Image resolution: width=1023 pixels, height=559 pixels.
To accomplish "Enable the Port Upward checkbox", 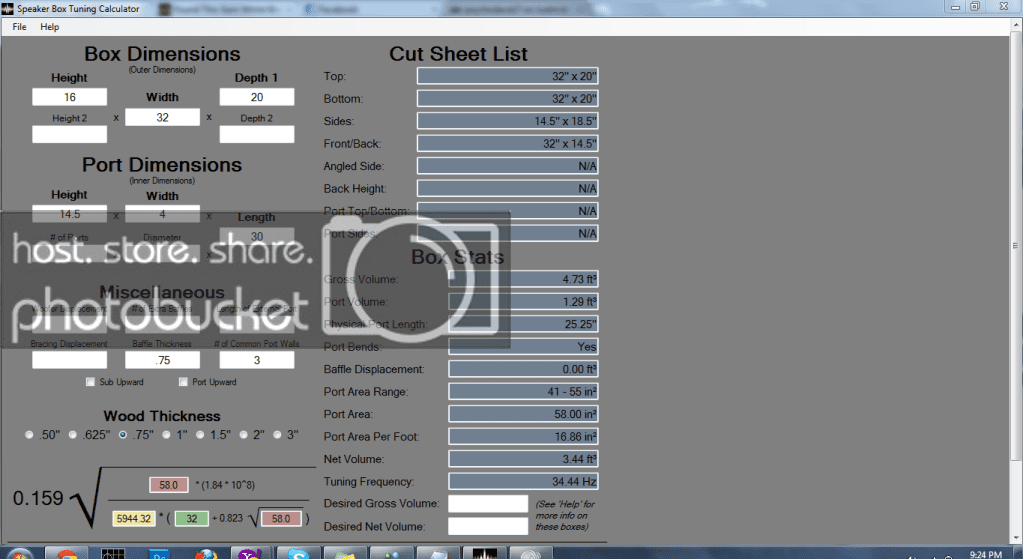I will 183,382.
